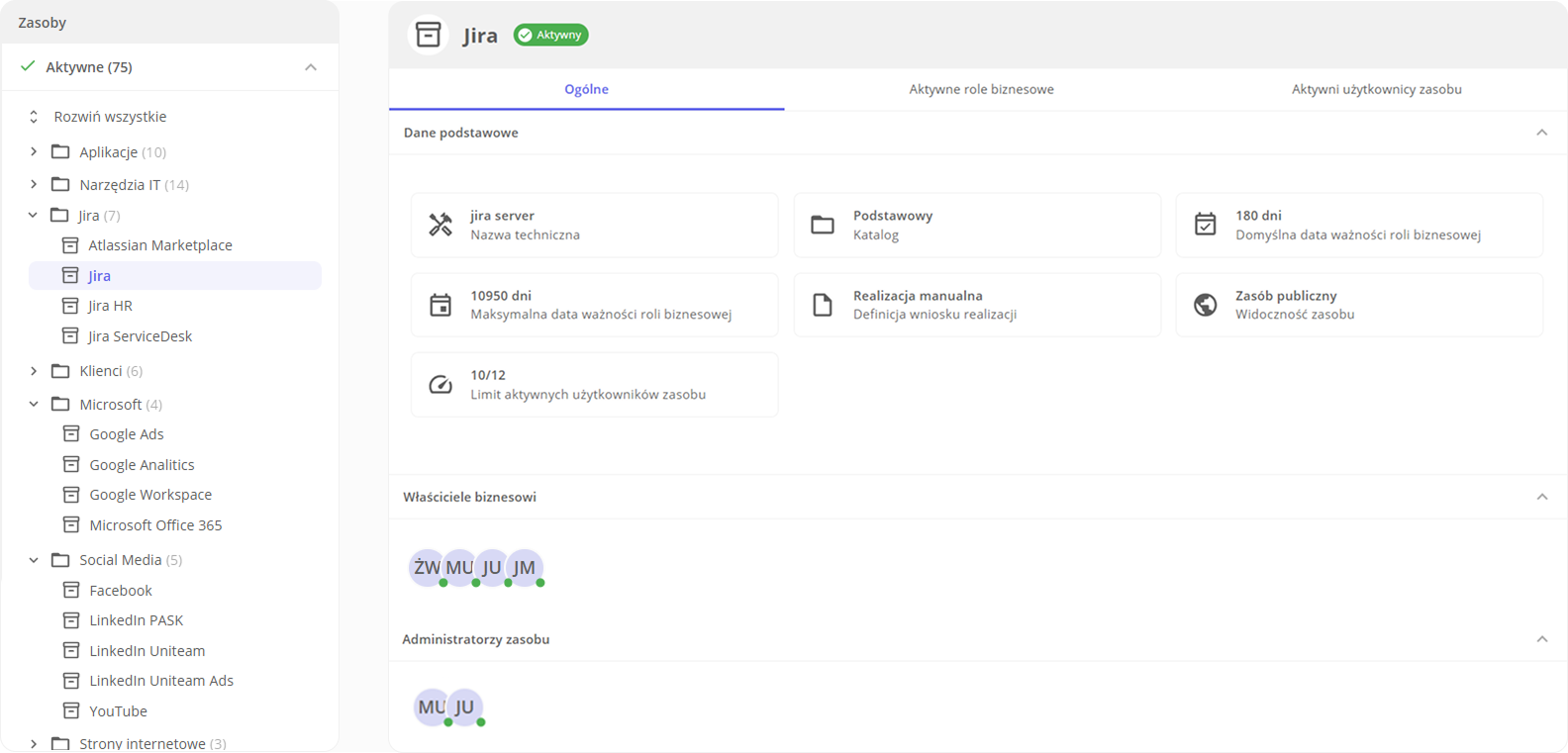Click Rozwiń wszystkie to expand all
This screenshot has width=1568, height=753.
109,117
